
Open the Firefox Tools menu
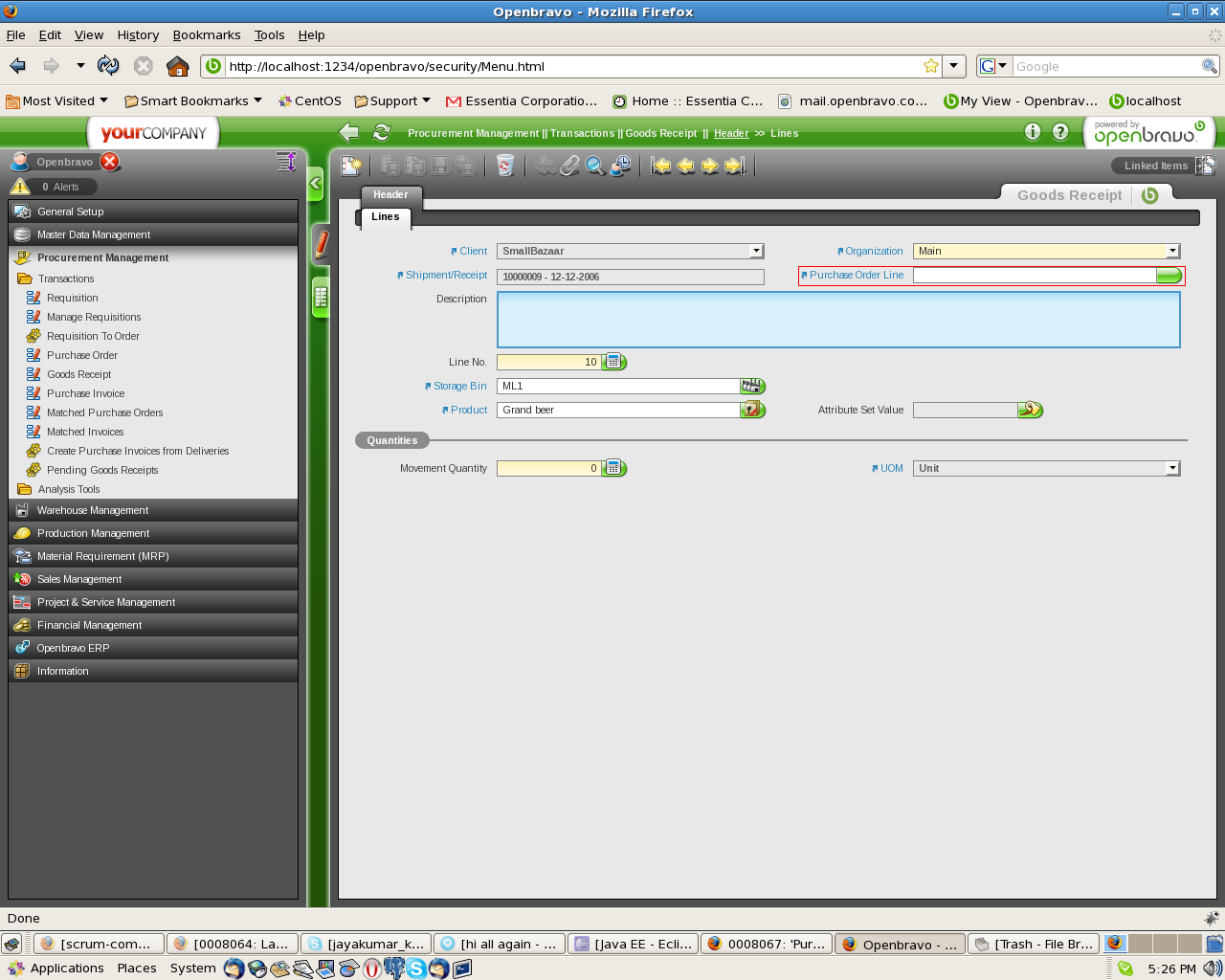(269, 34)
